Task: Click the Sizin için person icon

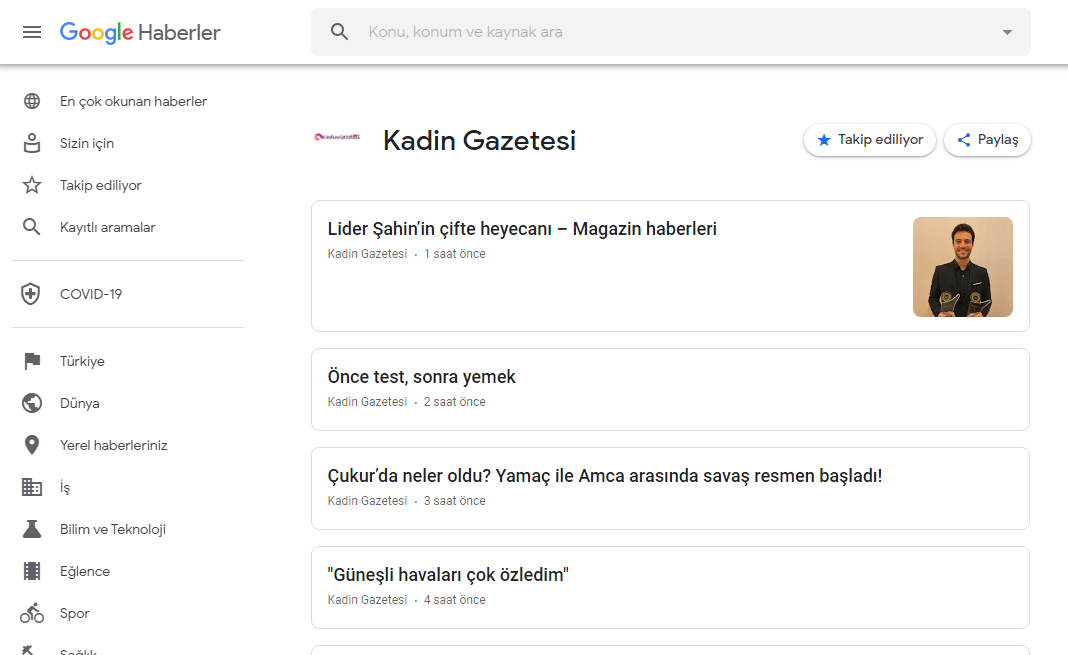Action: [32, 143]
